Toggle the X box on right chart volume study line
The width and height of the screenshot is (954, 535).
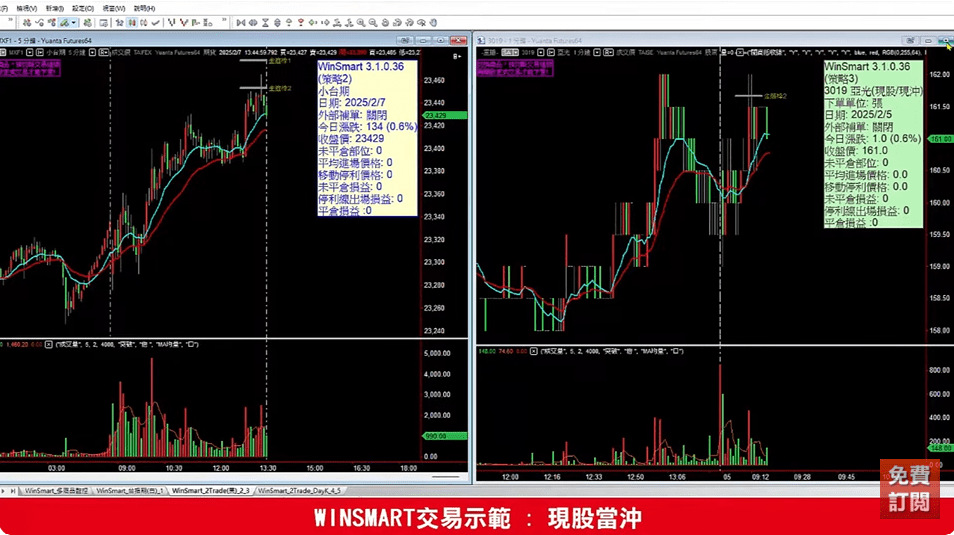point(534,351)
